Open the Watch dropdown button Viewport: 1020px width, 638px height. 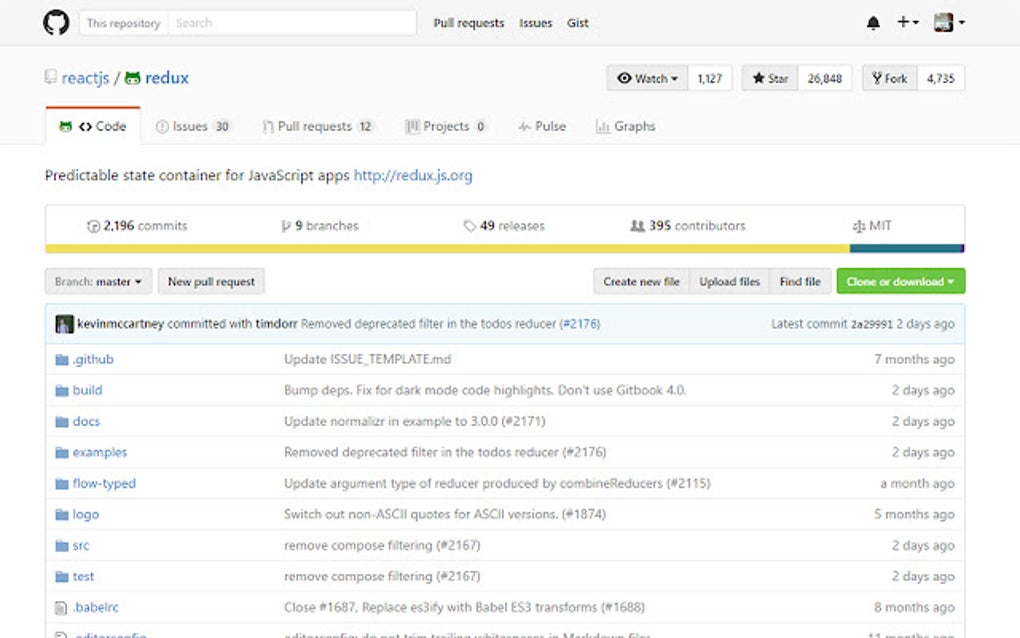pos(647,78)
